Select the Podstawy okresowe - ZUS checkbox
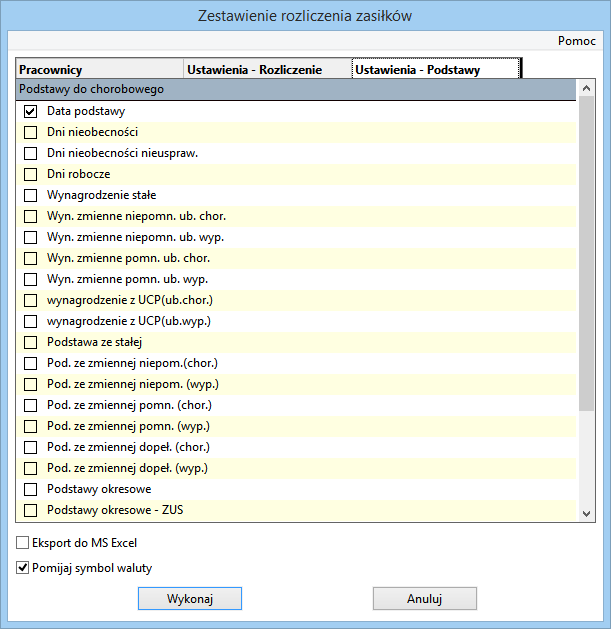This screenshot has height=629, width=611. [x=30, y=510]
